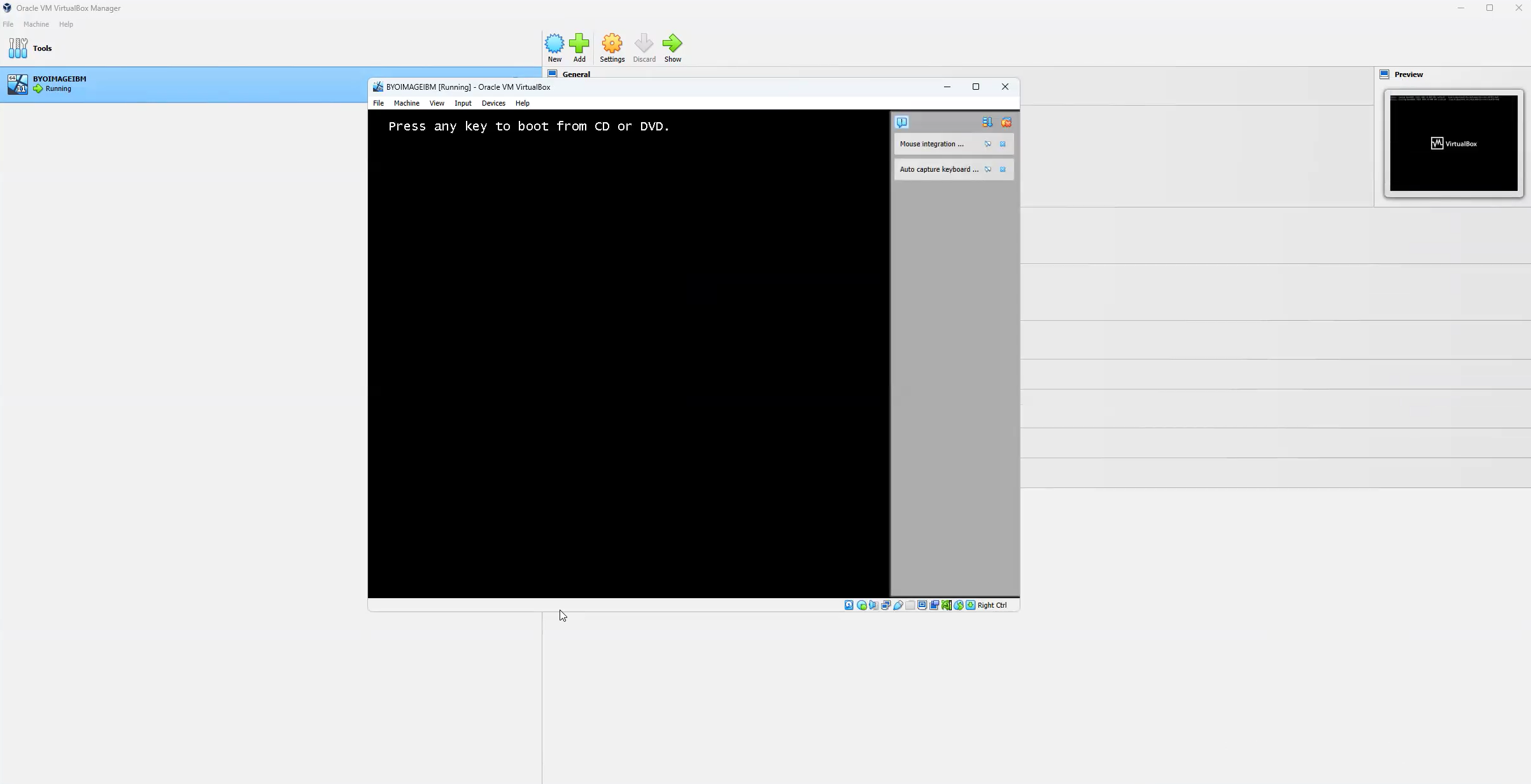Open the audio status icon
Screen dimensions: 1531x784
874,605
